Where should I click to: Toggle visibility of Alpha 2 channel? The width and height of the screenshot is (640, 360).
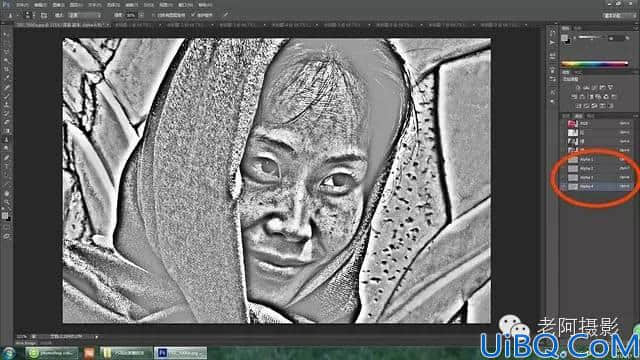[x=564, y=168]
